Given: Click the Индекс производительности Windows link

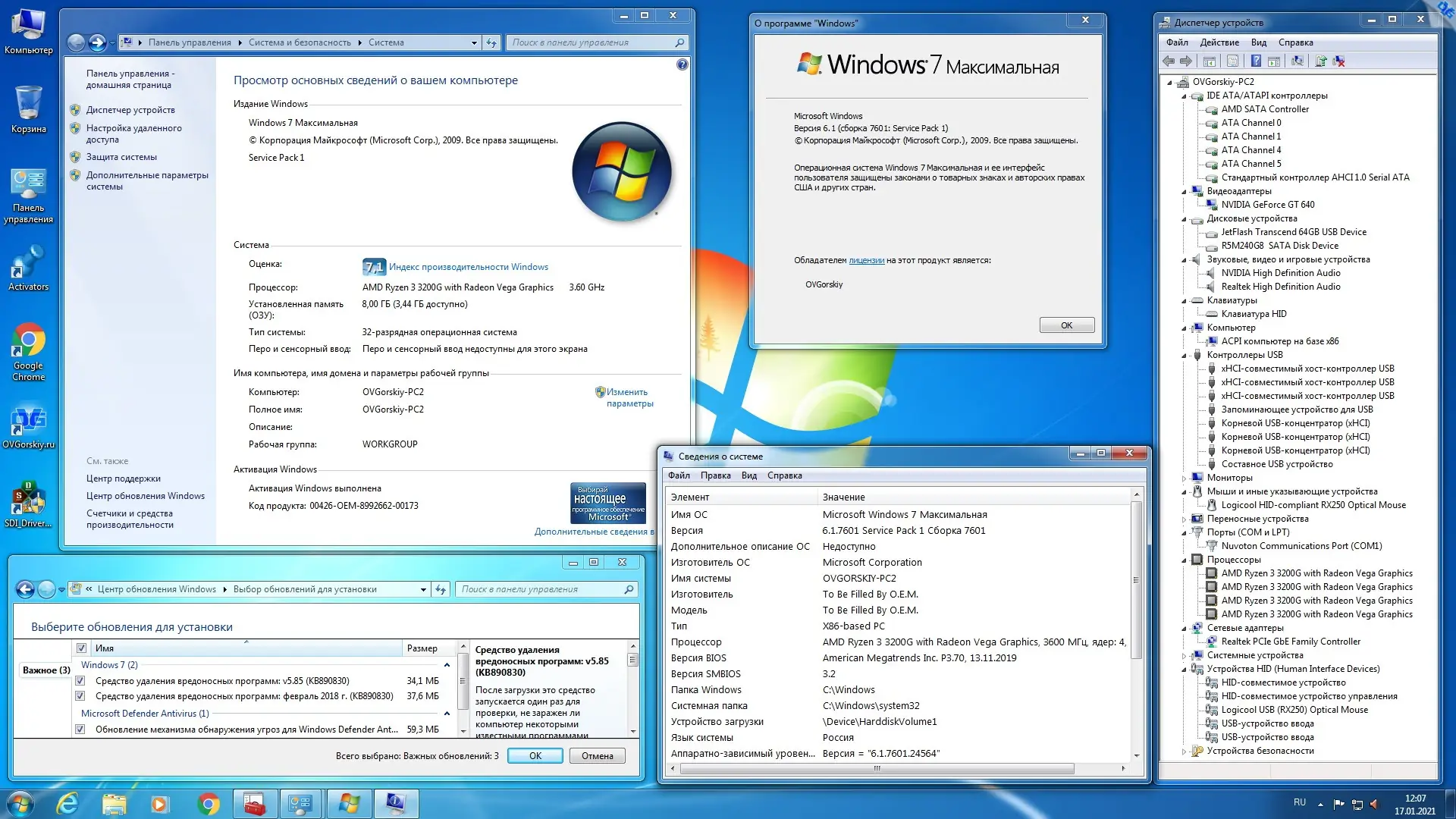Looking at the screenshot, I should pos(468,267).
